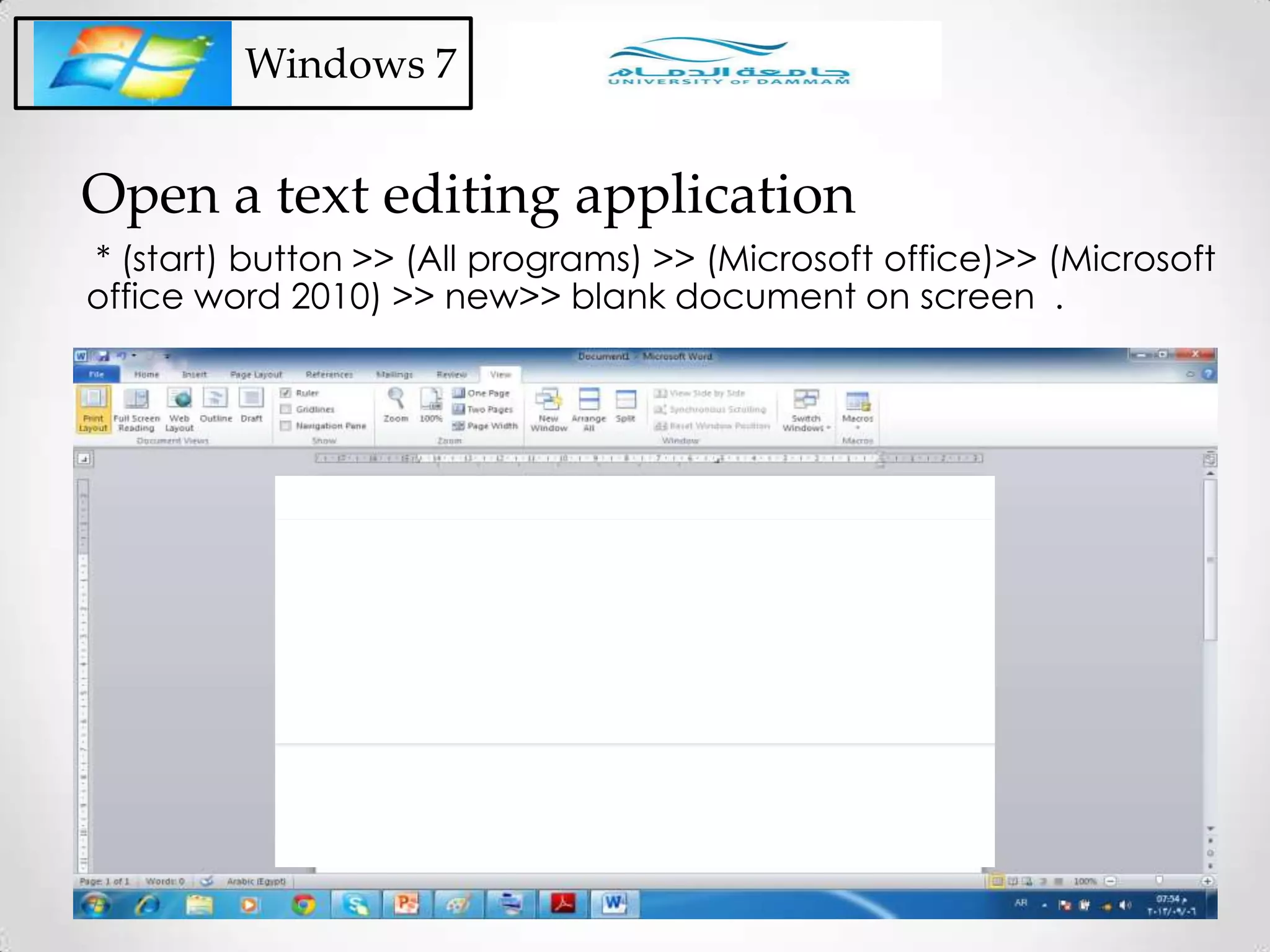Click the 100% zoom level in the status bar

point(1085,881)
